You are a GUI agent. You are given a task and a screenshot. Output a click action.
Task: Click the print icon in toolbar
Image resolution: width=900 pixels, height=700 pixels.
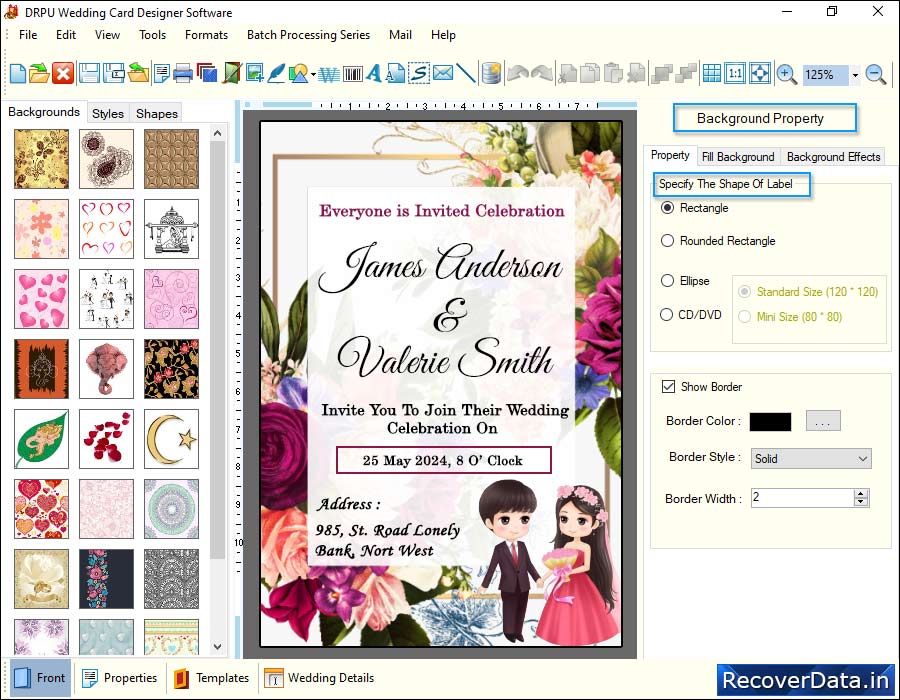[183, 73]
